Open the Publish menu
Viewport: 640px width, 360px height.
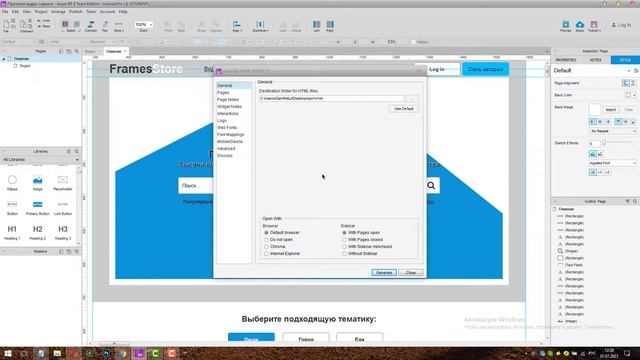76,12
